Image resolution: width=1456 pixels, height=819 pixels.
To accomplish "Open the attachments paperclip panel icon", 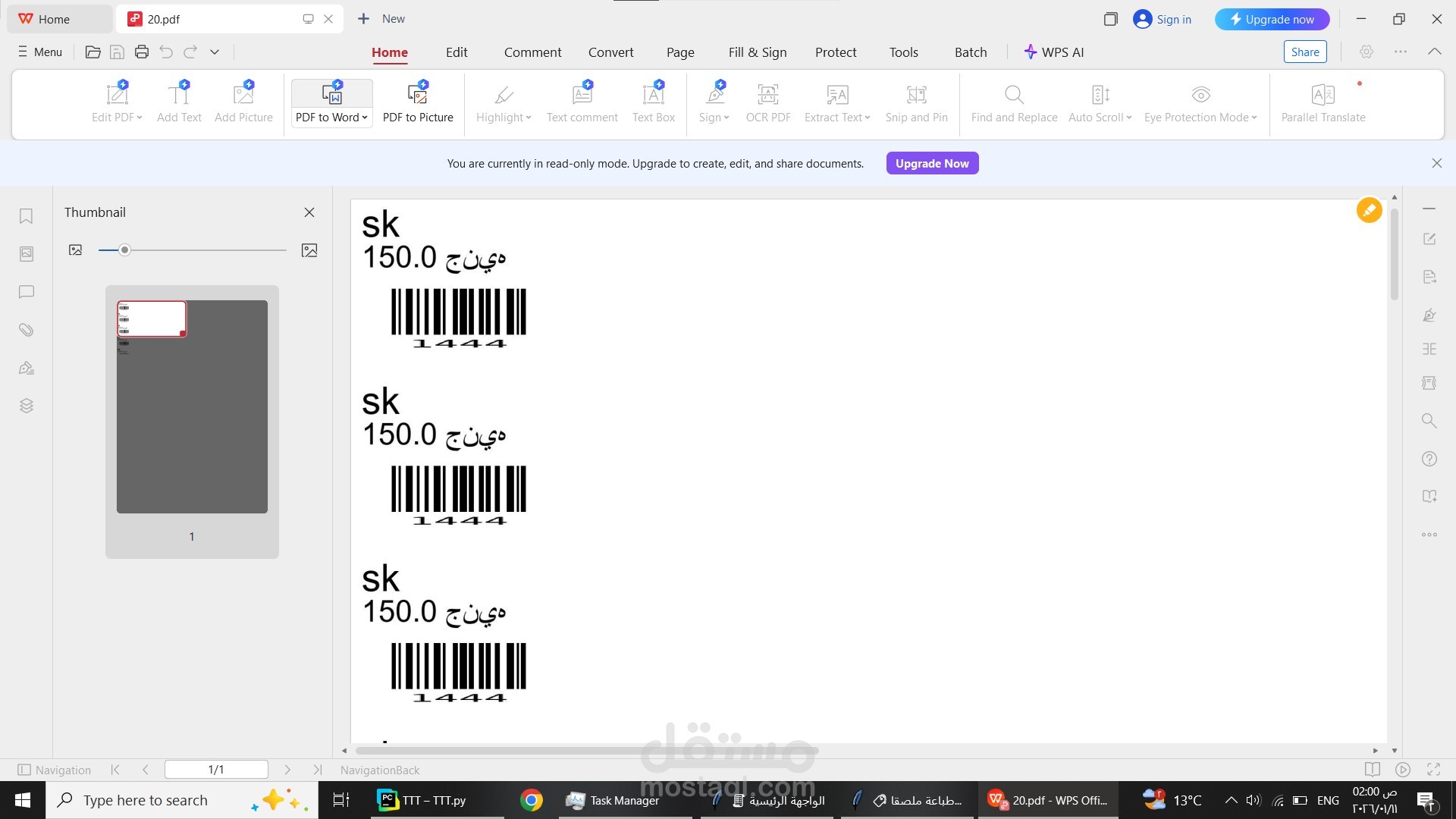I will point(27,330).
